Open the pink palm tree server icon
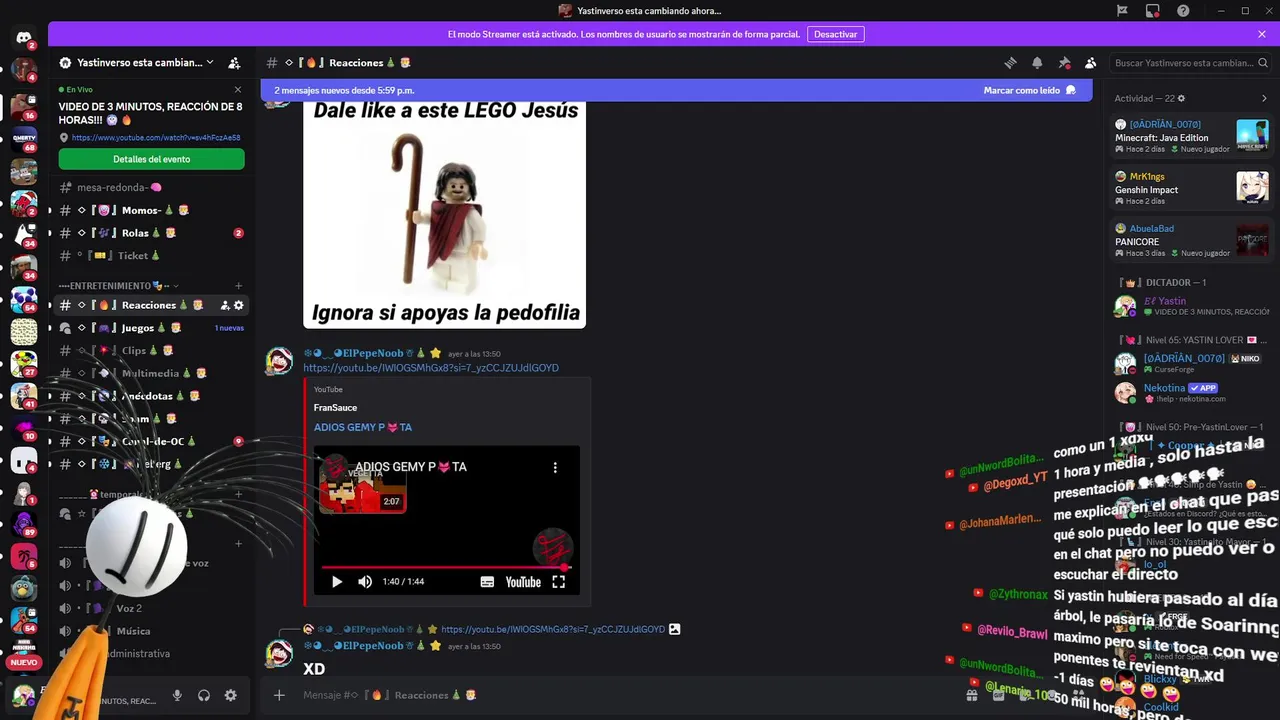This screenshot has height=720, width=1280. click(x=23, y=556)
